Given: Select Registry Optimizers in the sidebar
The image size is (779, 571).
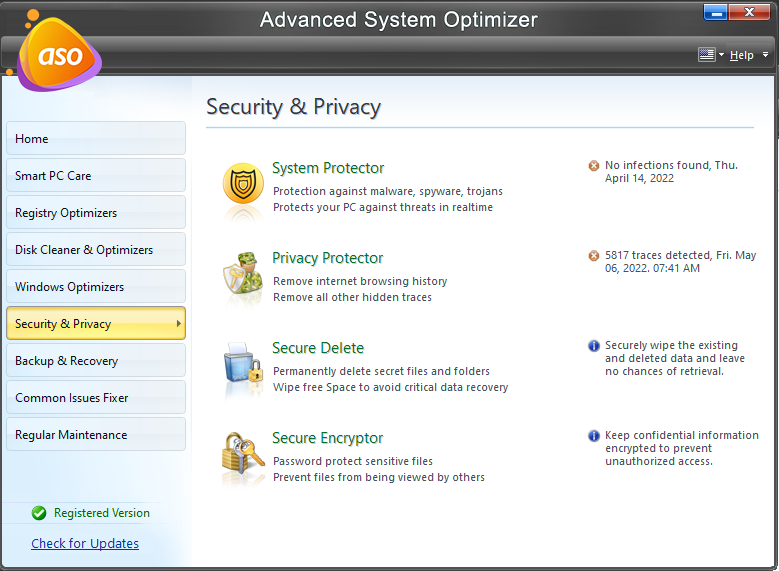Looking at the screenshot, I should pos(96,212).
